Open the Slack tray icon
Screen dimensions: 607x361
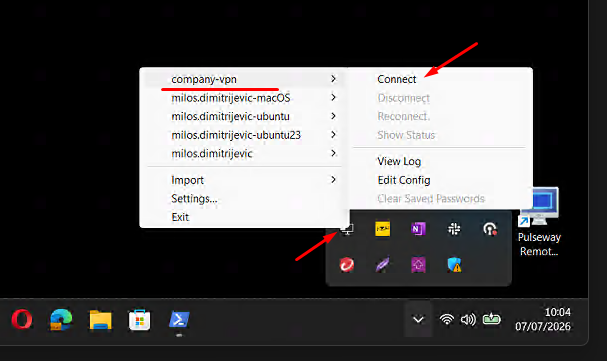tap(454, 229)
